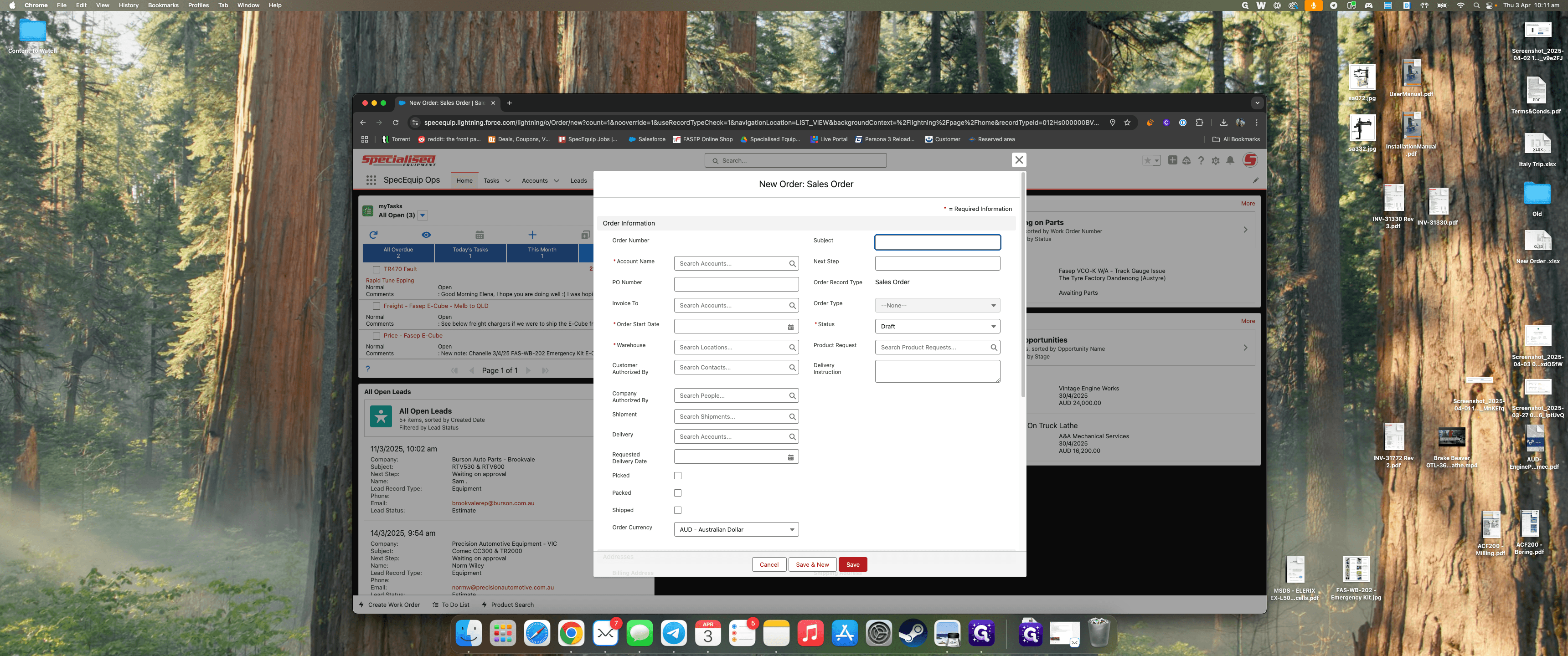Click the Save button
The width and height of the screenshot is (1568, 656).
(853, 565)
